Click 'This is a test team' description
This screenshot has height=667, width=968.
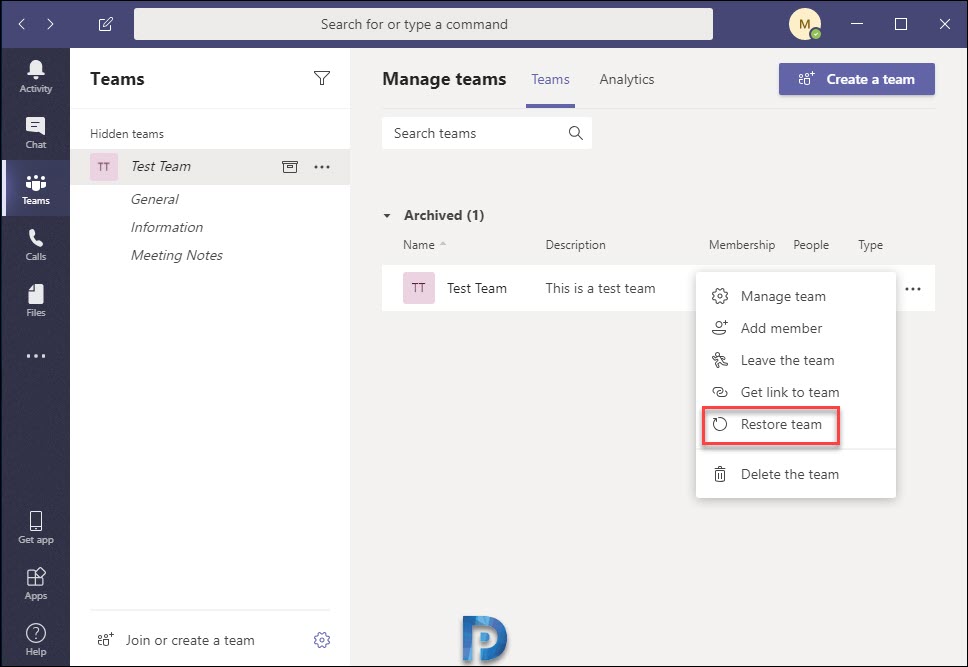tap(600, 288)
